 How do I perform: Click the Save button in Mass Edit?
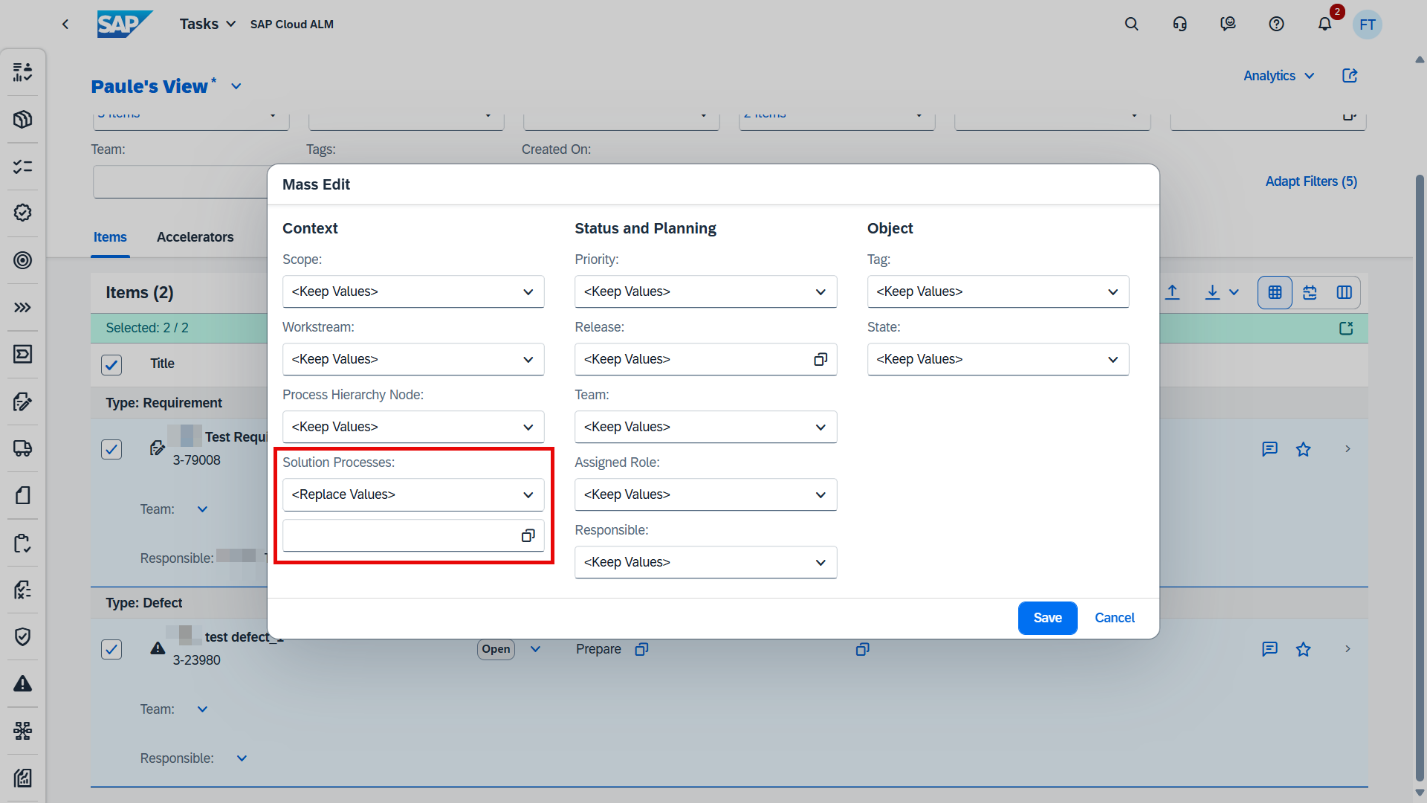pos(1047,618)
